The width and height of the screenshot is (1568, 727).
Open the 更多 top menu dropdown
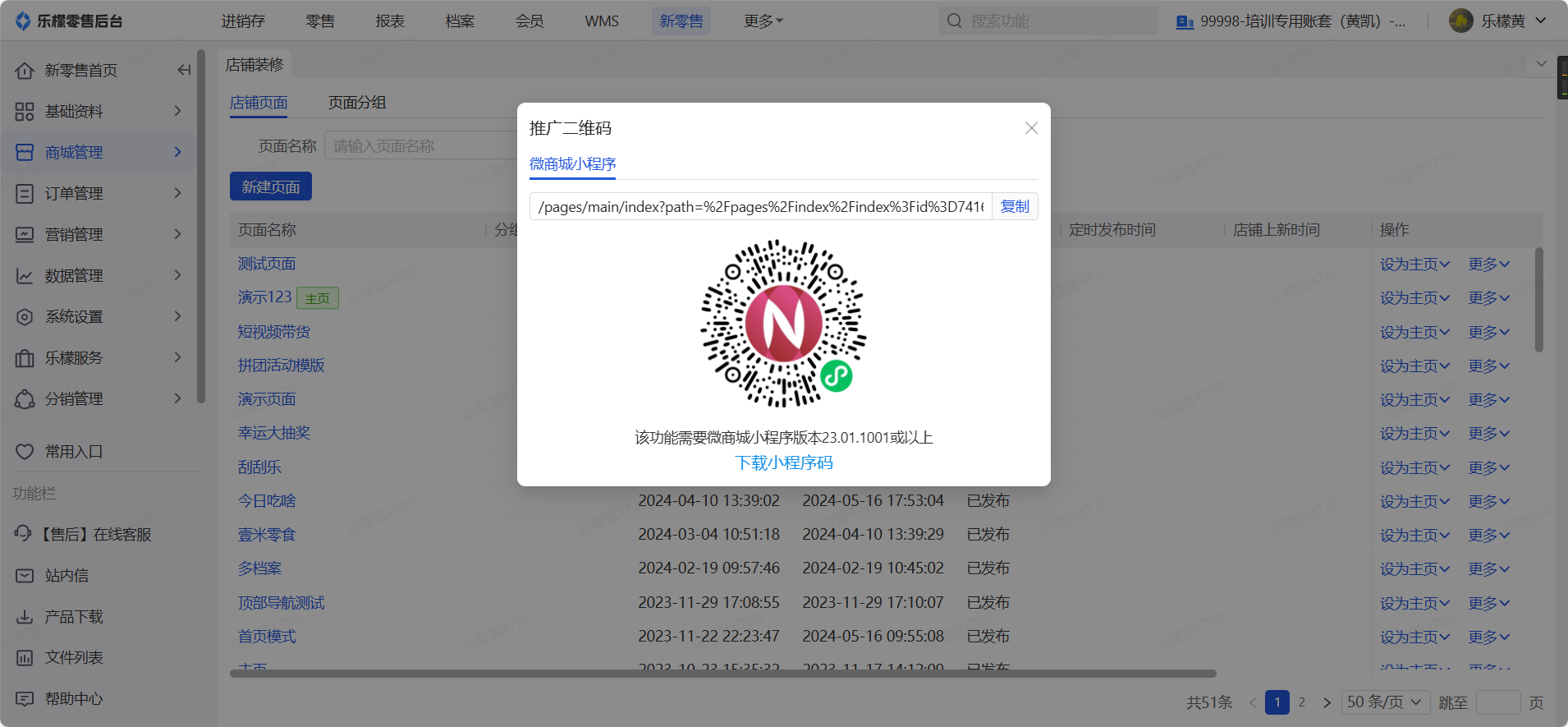(x=763, y=21)
